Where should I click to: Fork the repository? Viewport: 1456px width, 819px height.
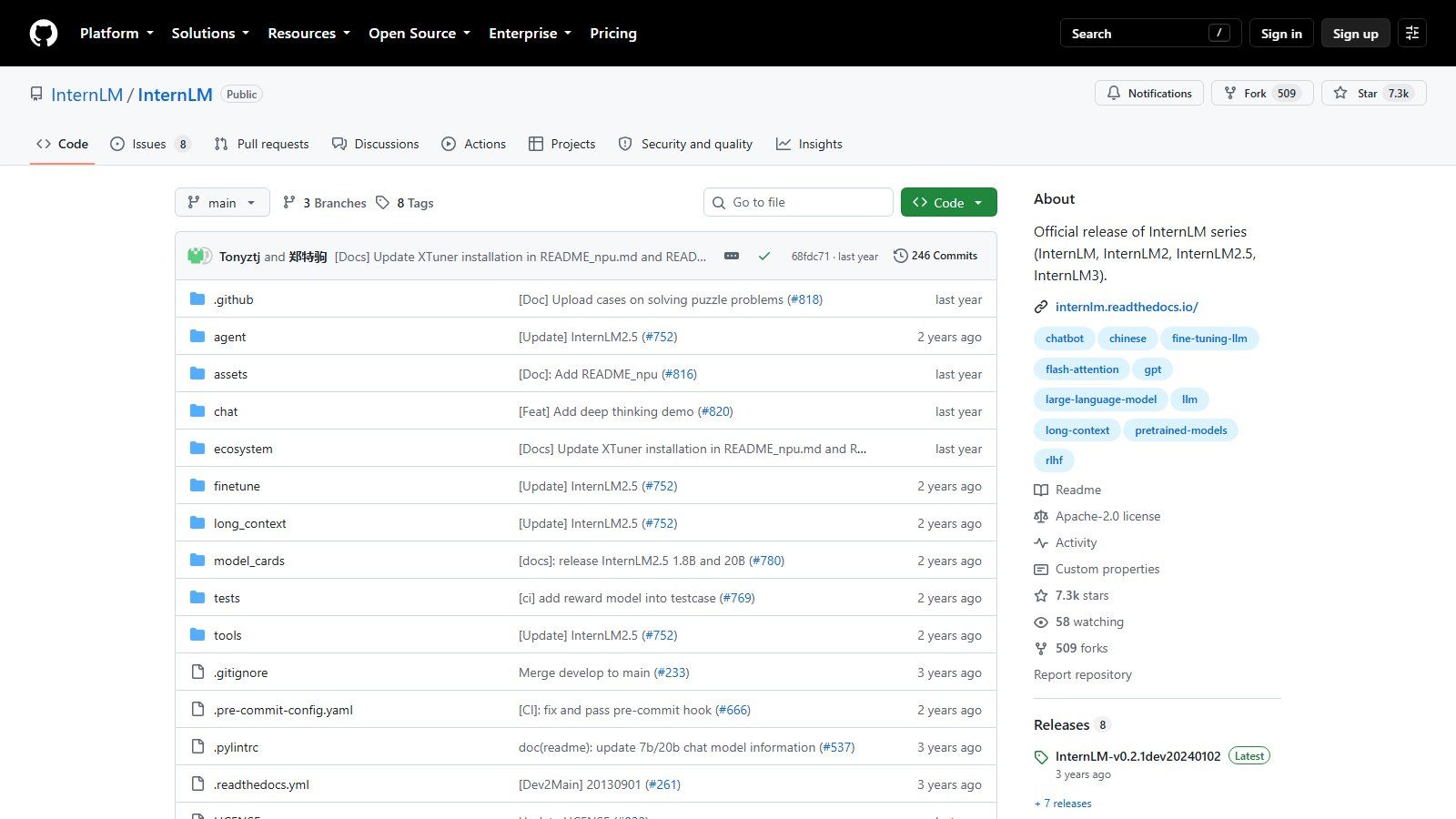(1261, 93)
